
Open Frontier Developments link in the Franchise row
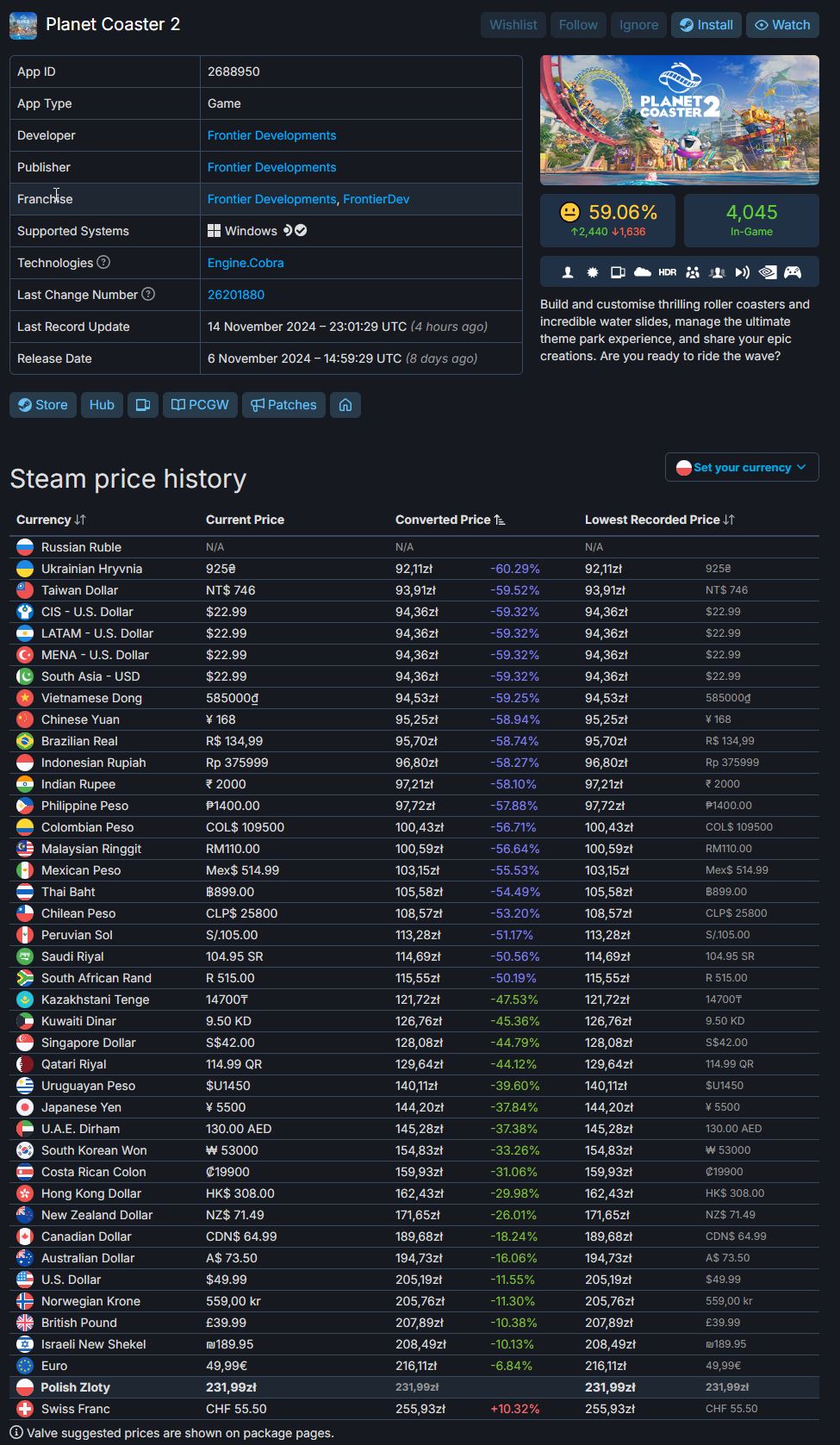point(271,199)
